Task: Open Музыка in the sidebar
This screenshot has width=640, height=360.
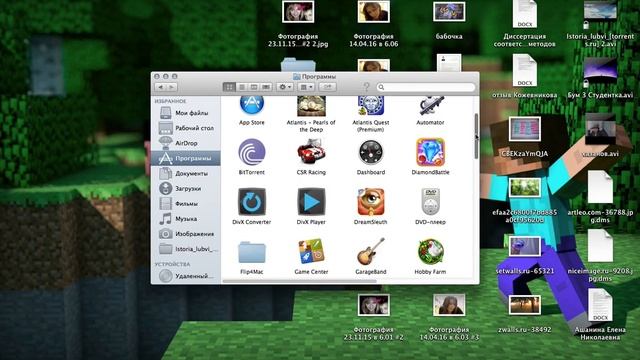Action: [x=186, y=218]
